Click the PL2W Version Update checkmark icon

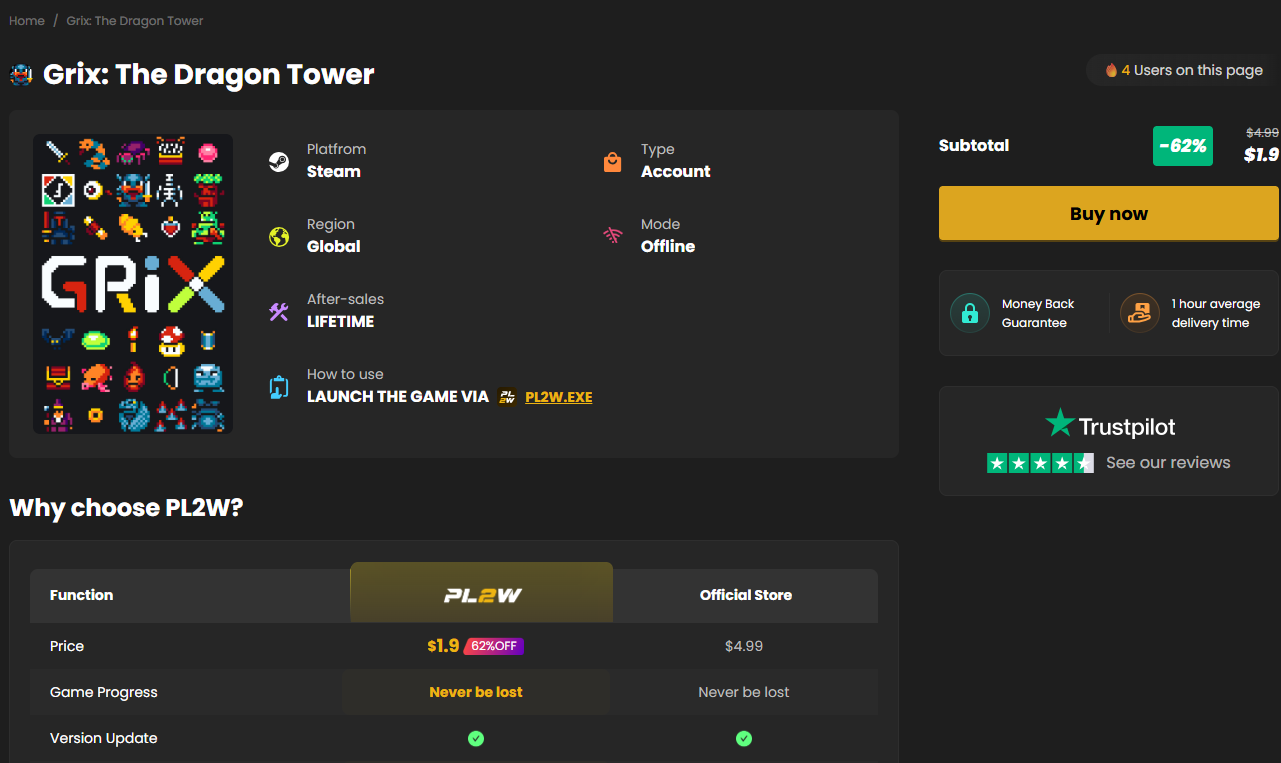pos(476,738)
